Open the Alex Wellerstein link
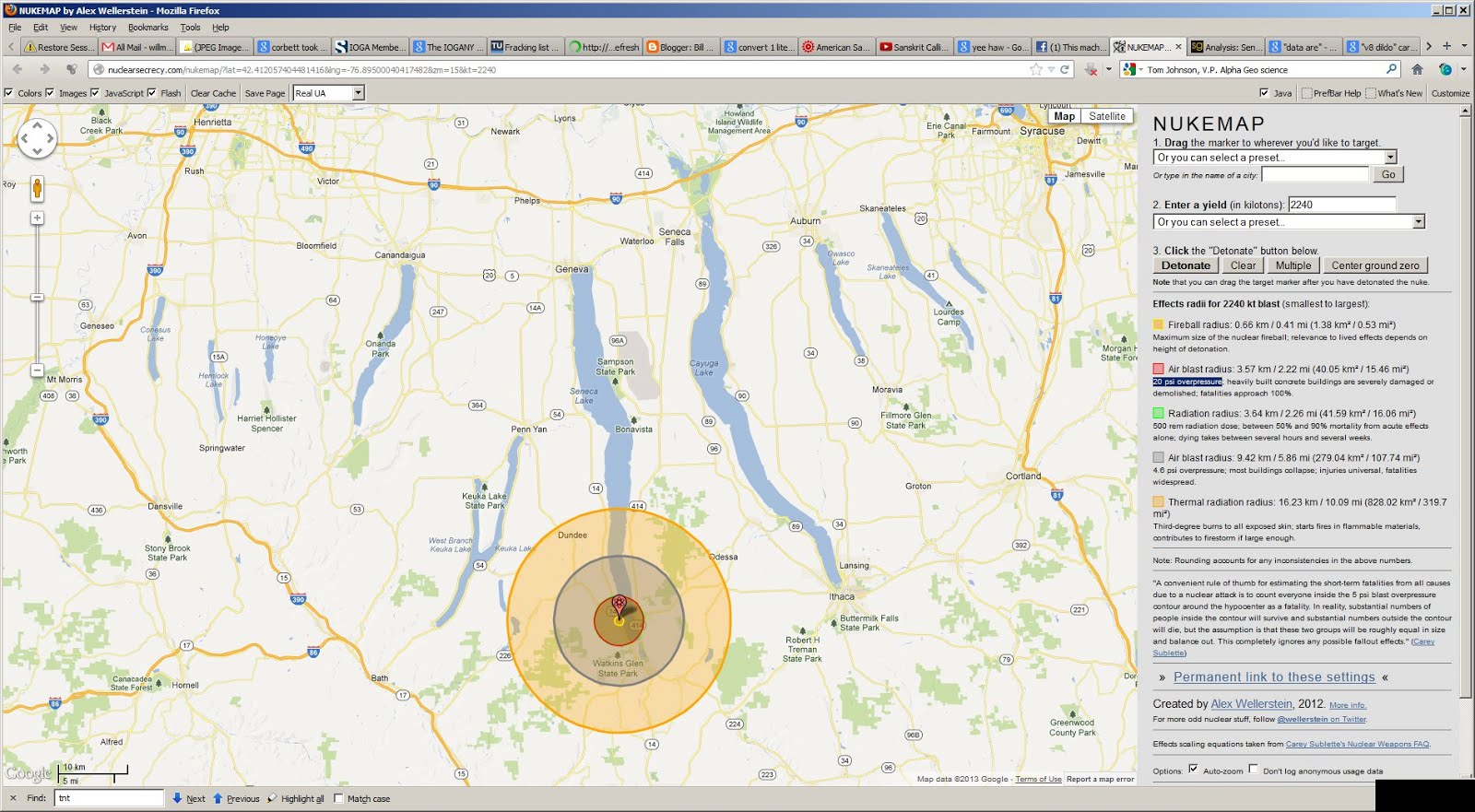Image resolution: width=1475 pixels, height=812 pixels. pos(1251,704)
